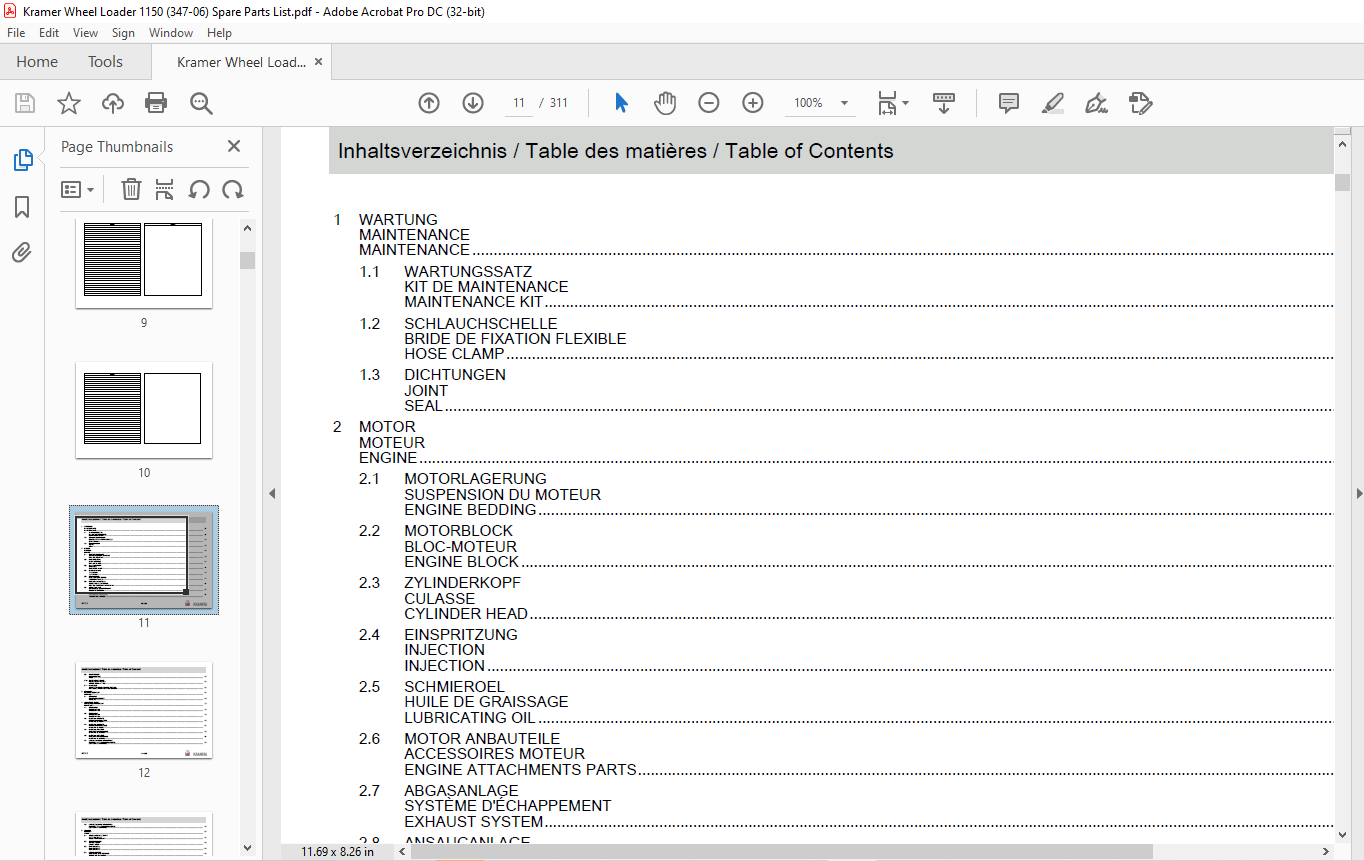Select page 12 thumbnail
The image size is (1364, 861).
pos(144,710)
